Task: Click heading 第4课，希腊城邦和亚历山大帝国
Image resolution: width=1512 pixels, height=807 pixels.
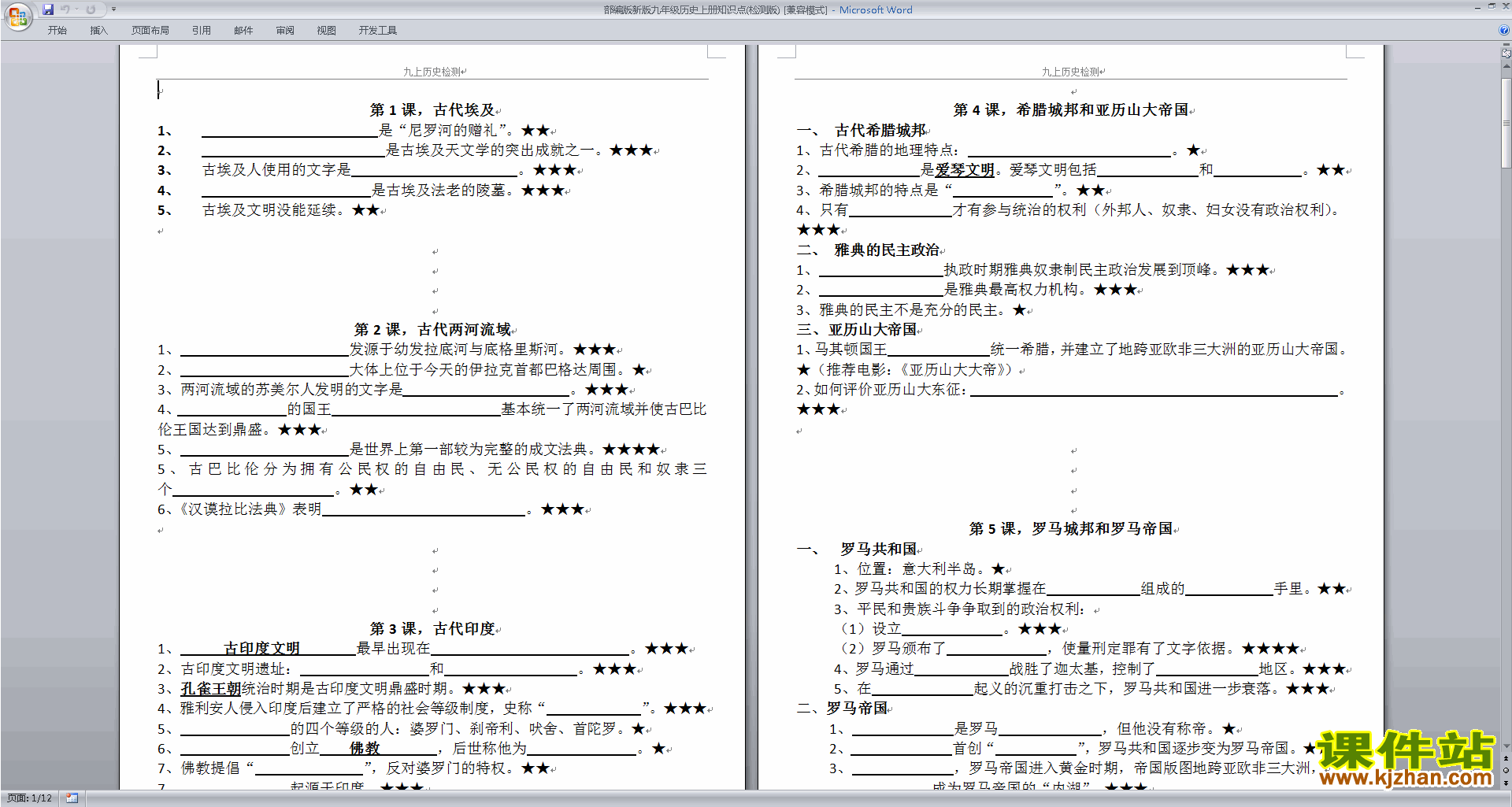Action: click(1071, 109)
